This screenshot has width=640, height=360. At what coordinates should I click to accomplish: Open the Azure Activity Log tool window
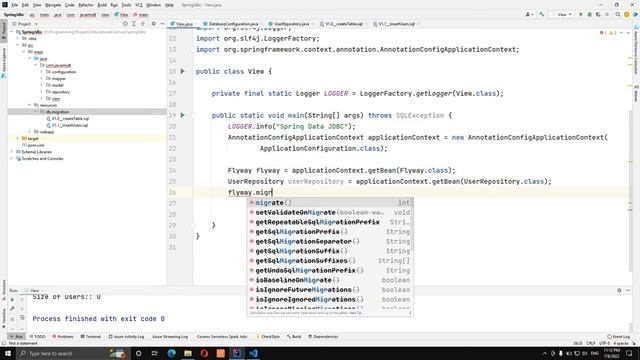126,337
